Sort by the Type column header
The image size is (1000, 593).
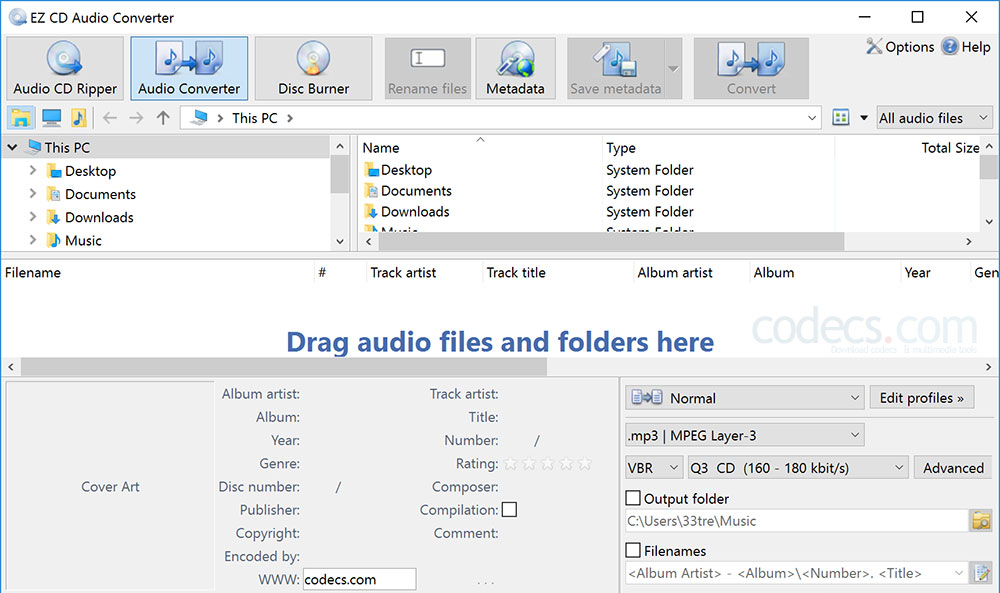[718, 147]
